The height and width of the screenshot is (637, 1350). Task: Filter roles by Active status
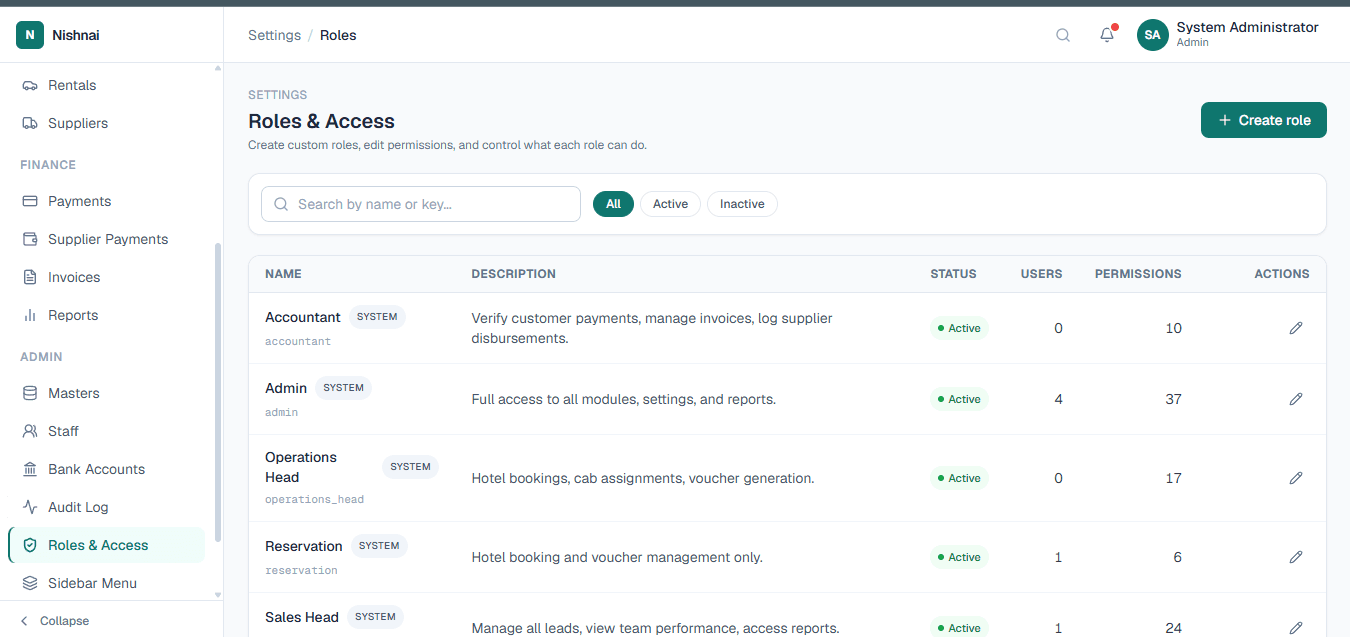click(670, 204)
